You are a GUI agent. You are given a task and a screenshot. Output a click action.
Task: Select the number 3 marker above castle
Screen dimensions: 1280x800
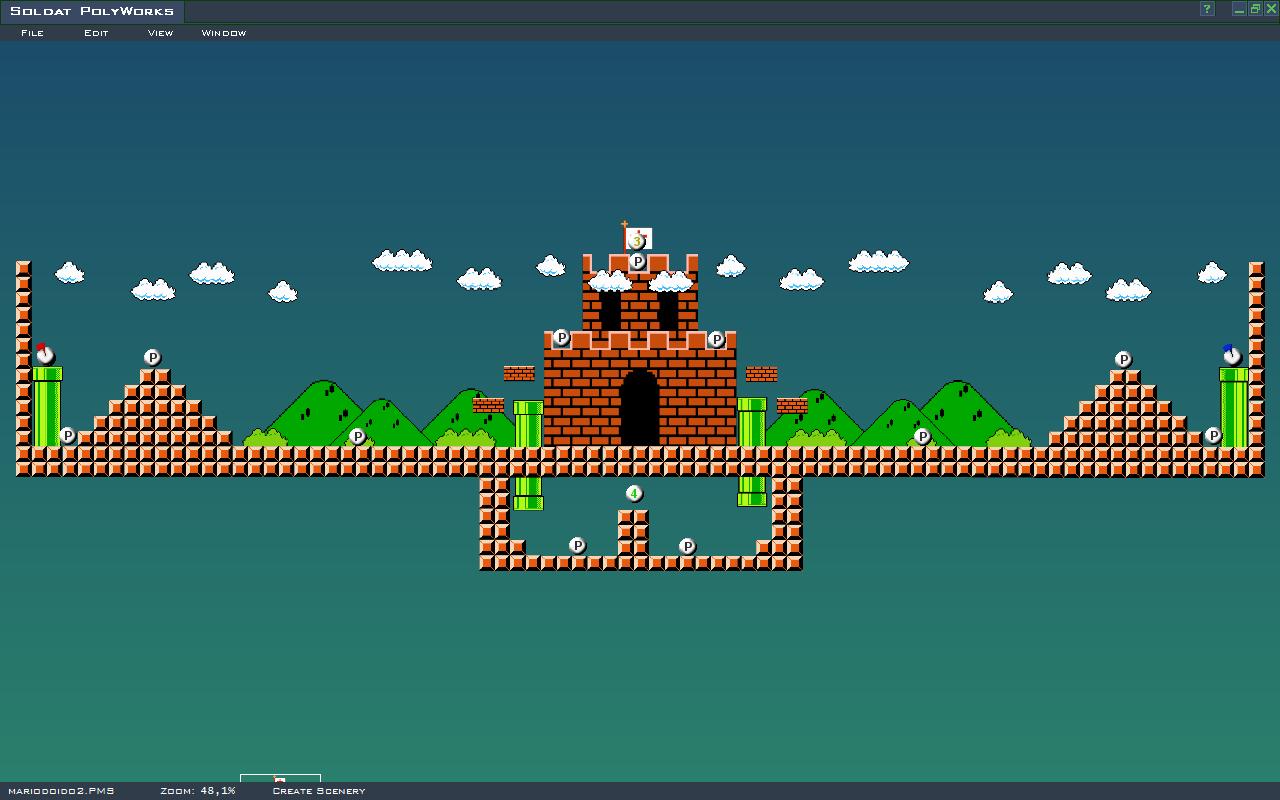click(x=636, y=242)
